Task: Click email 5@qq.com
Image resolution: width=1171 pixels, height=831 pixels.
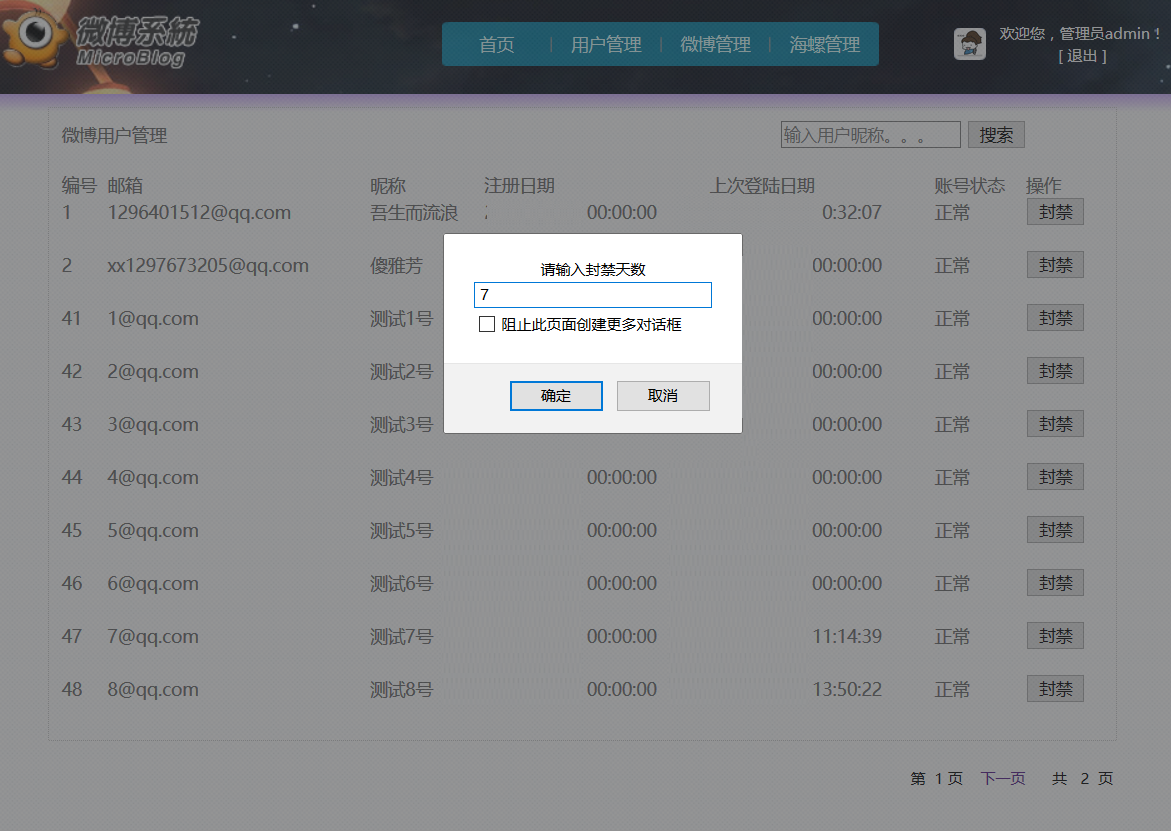Action: pyautogui.click(x=153, y=531)
